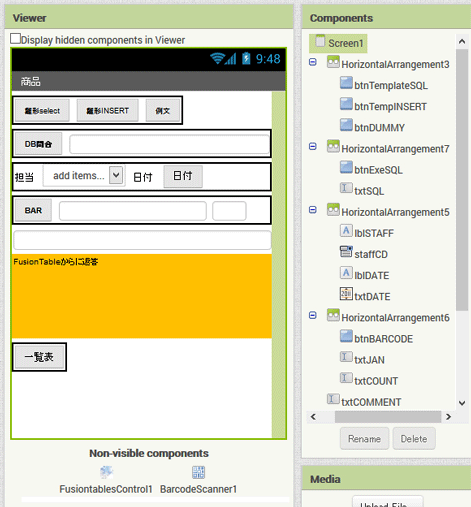Collapse the HorizontalArrangement3 tree node
471x507 pixels.
313,62
